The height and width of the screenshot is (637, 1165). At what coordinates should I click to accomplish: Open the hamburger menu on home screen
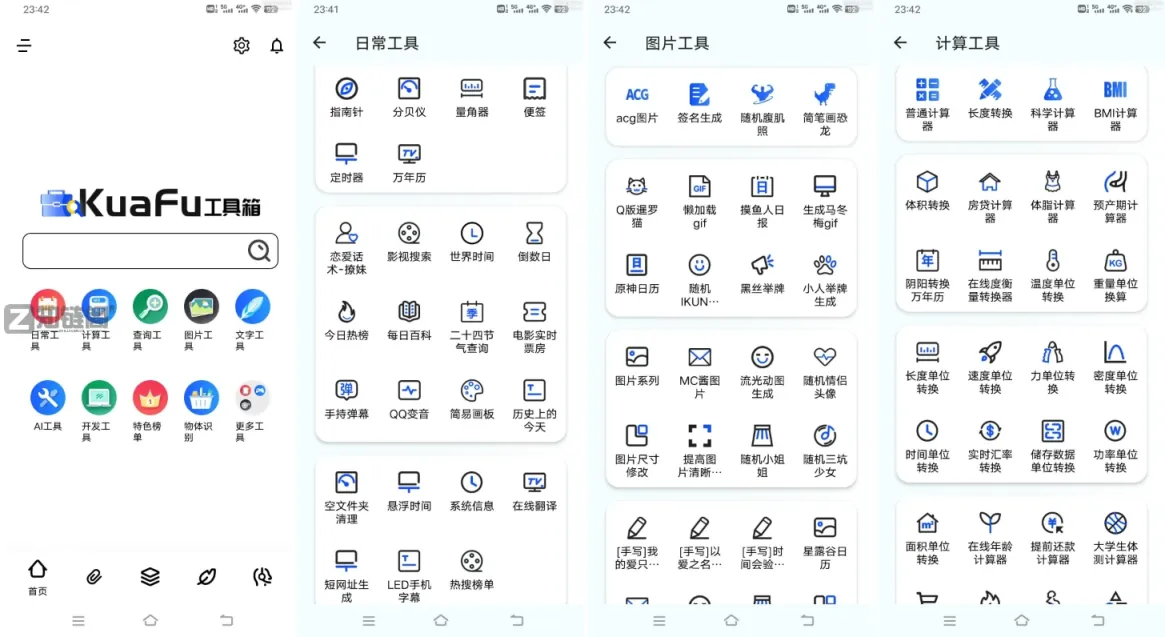(x=24, y=46)
